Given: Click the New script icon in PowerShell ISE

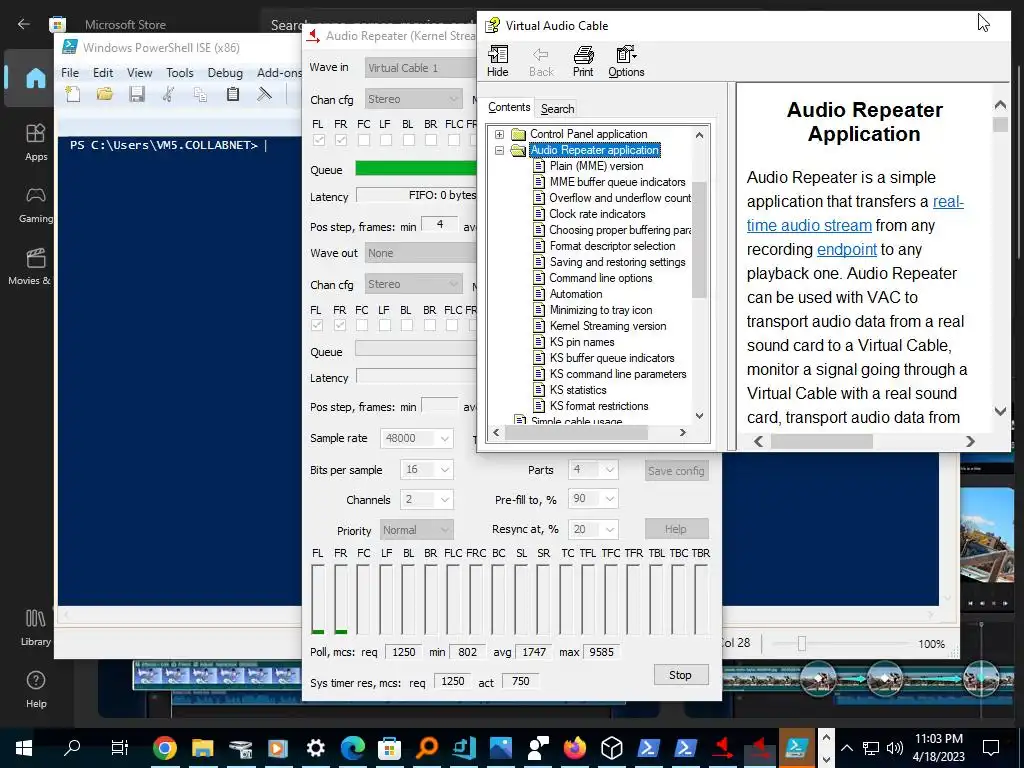Looking at the screenshot, I should [x=73, y=95].
